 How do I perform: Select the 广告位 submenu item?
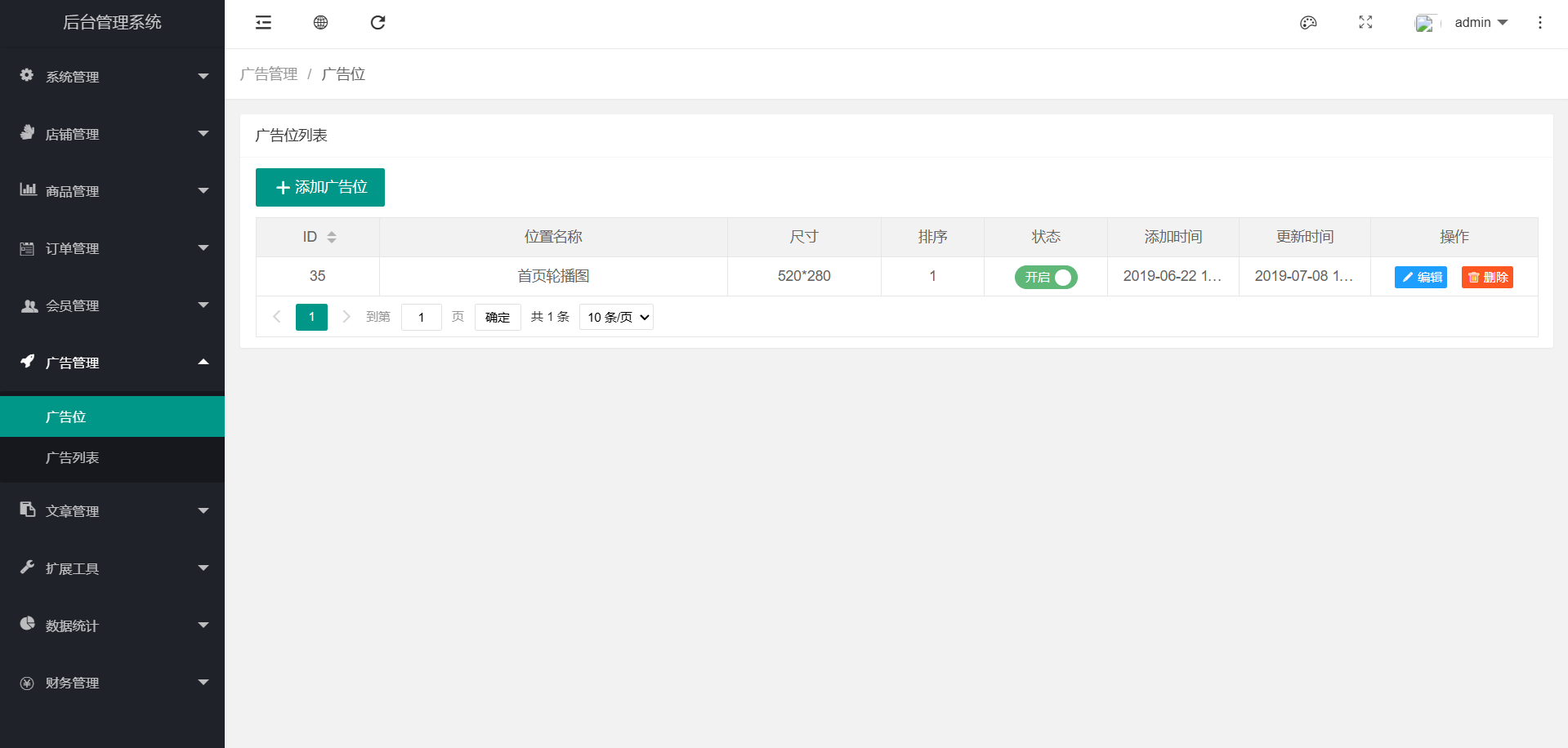112,416
